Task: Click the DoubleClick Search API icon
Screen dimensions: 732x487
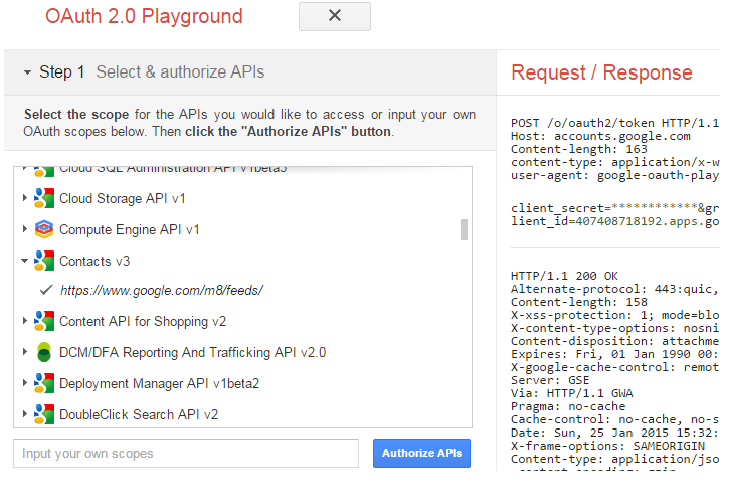Action: (x=43, y=414)
